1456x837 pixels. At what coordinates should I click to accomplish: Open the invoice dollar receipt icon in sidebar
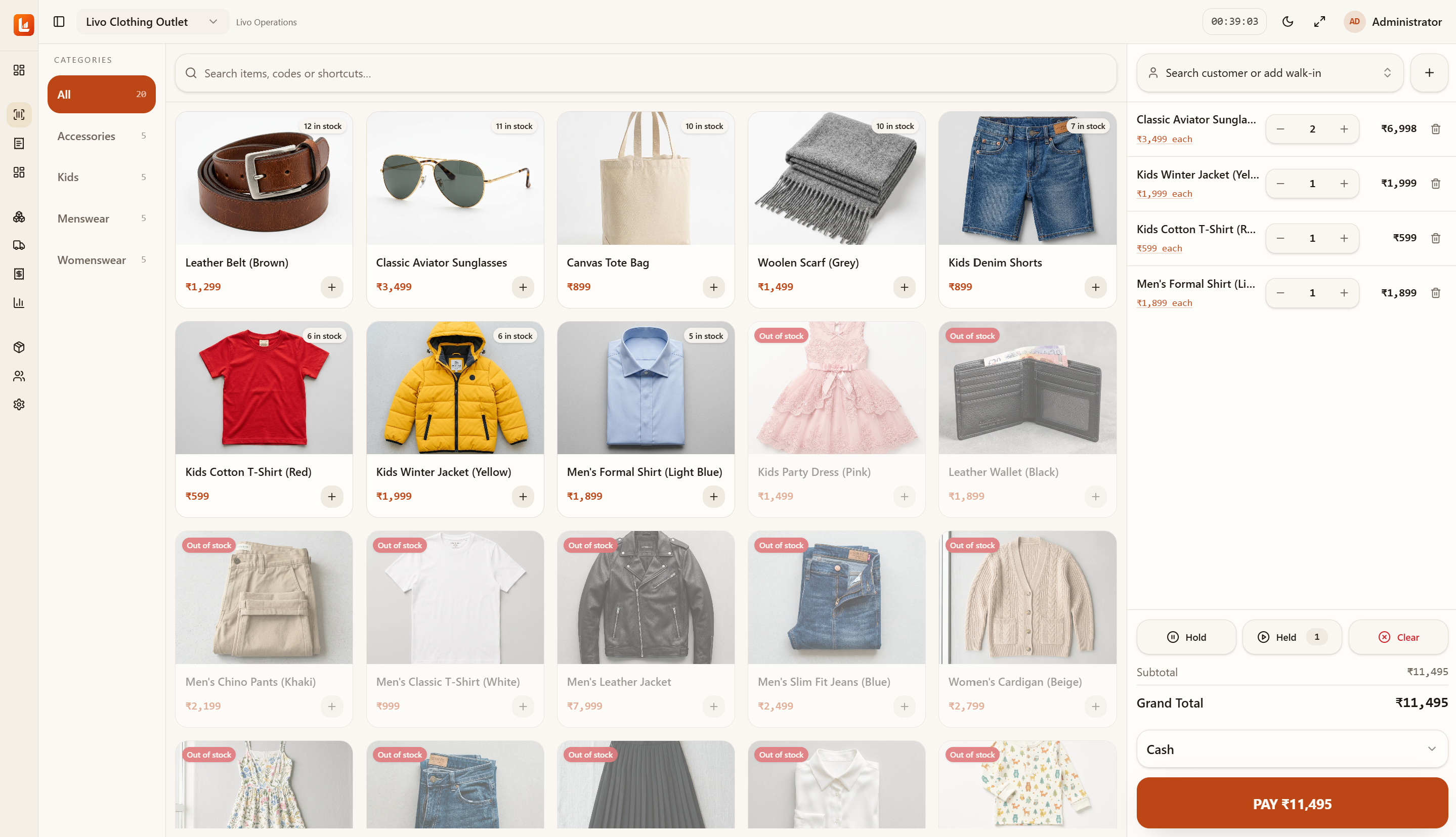tap(19, 274)
